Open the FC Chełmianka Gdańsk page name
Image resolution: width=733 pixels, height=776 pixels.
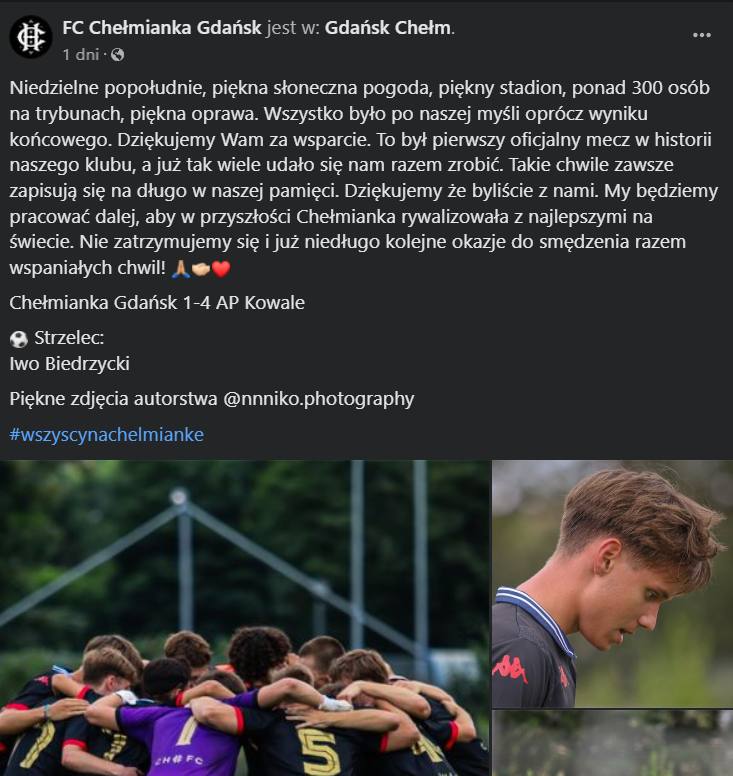(162, 28)
